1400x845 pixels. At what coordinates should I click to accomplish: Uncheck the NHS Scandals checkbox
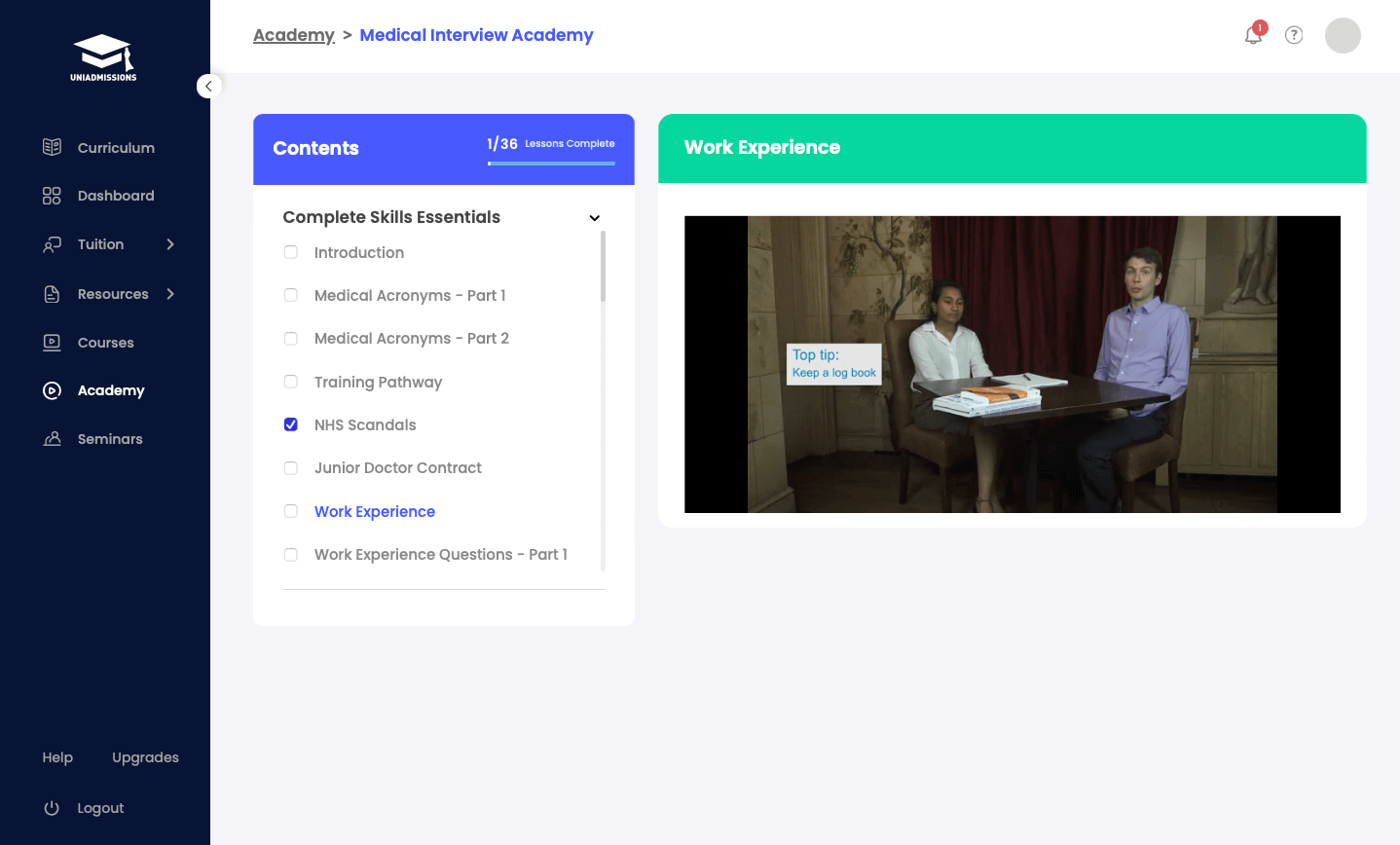click(291, 424)
